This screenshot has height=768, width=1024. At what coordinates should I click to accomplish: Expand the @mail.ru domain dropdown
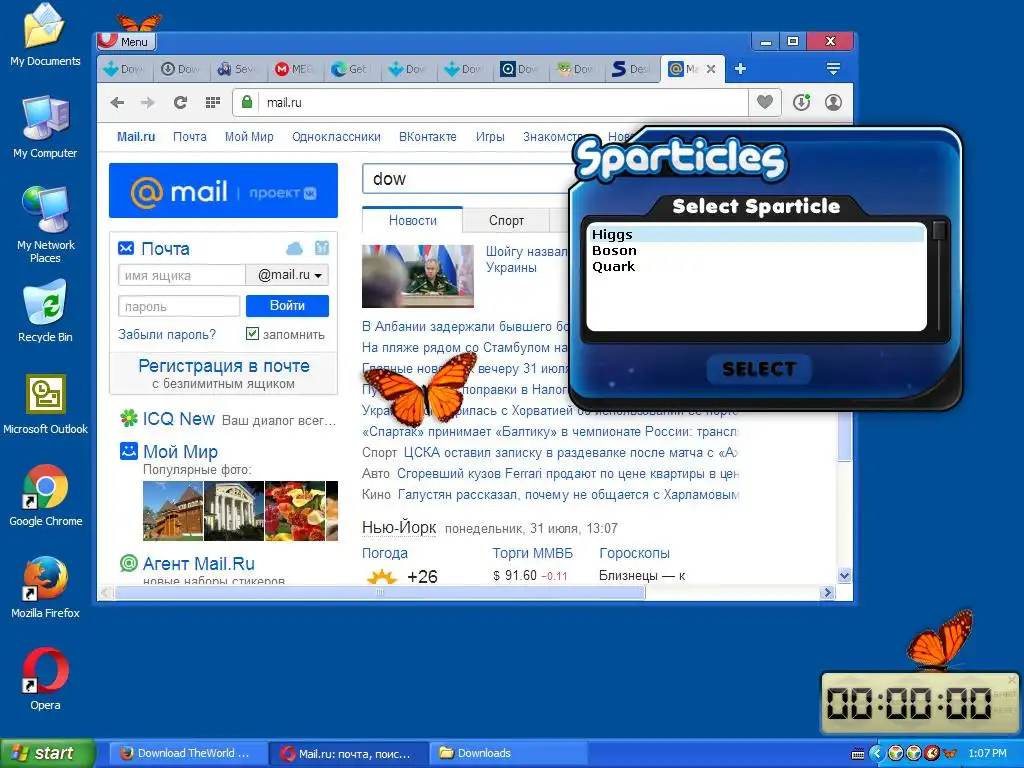(287, 275)
